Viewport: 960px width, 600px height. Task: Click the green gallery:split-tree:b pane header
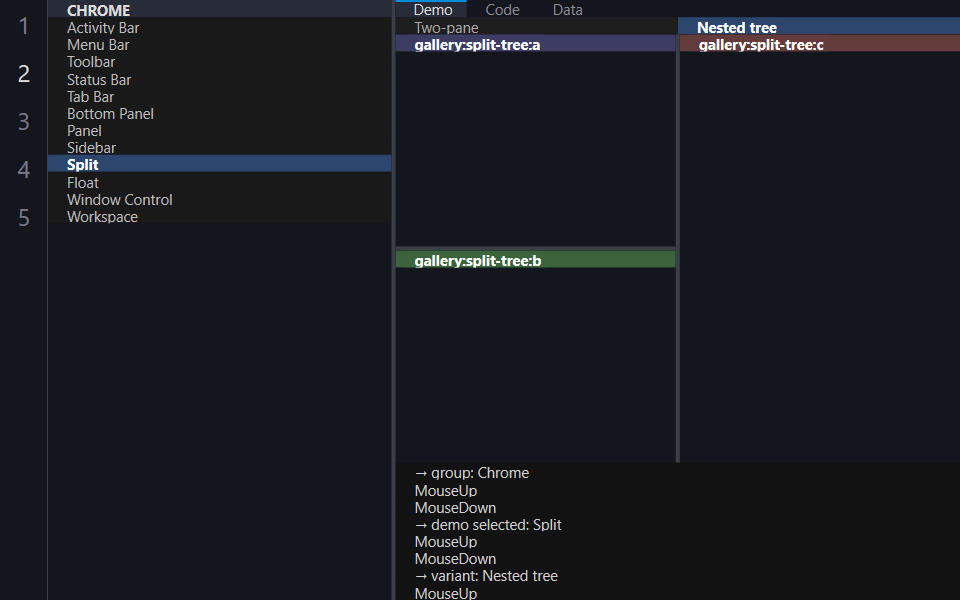[535, 260]
